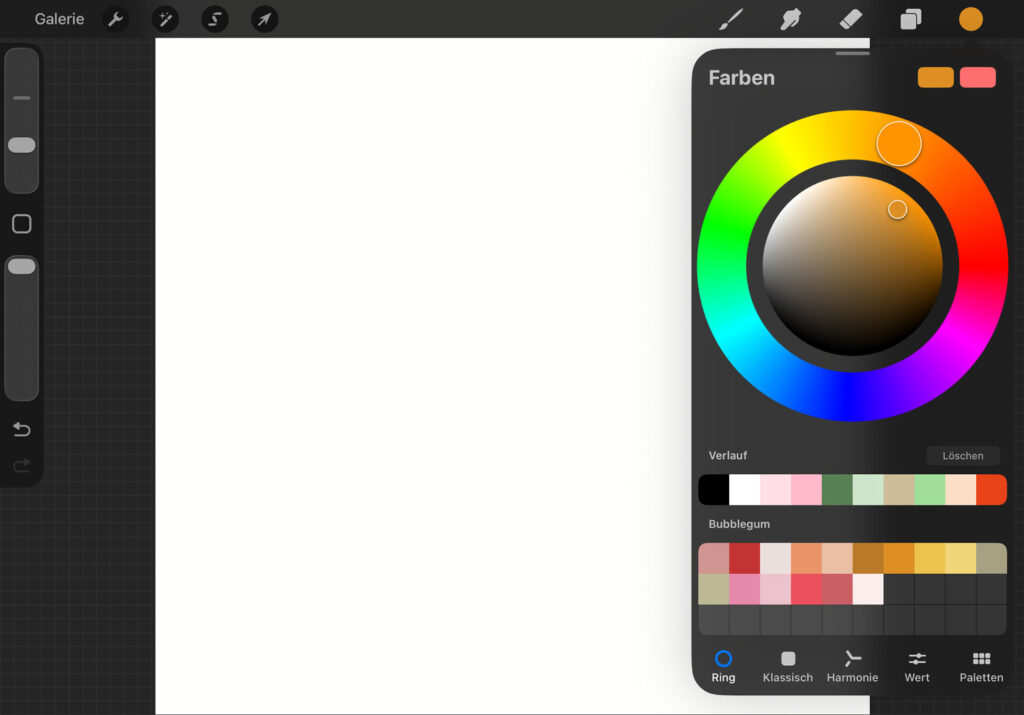
Task: Select the Smudge finger tool
Action: [790, 19]
